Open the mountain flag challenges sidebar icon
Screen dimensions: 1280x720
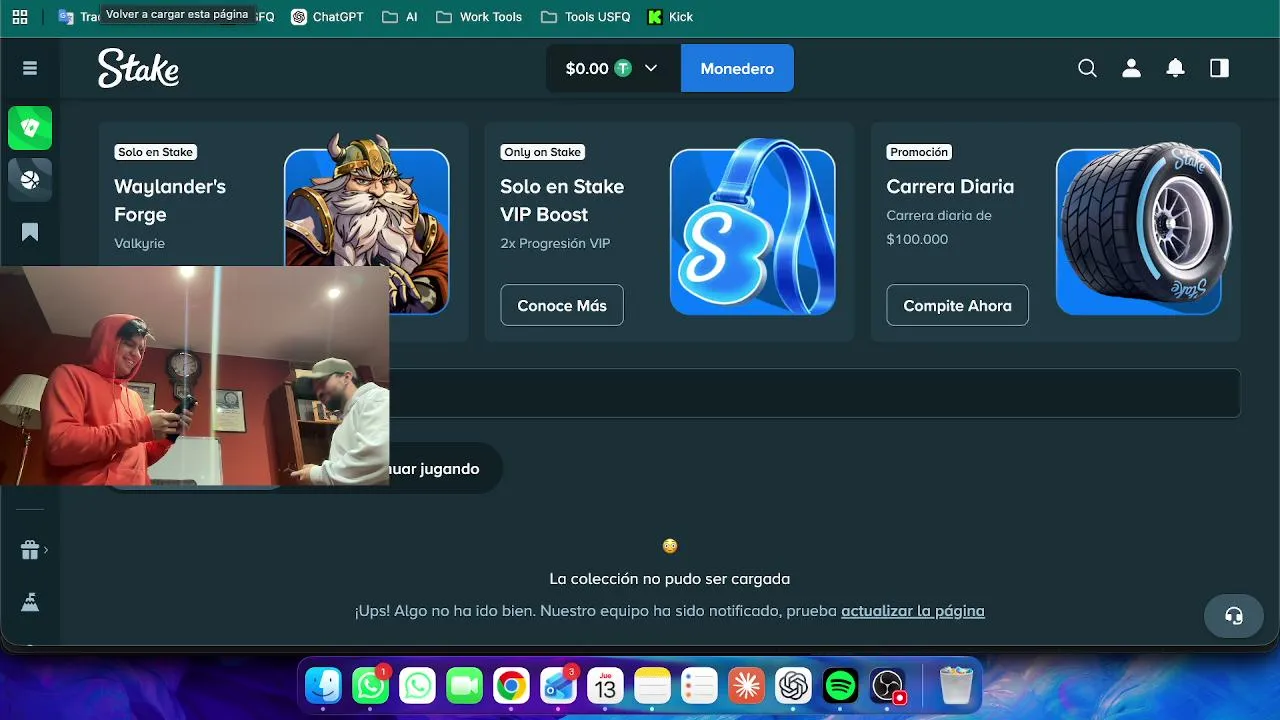pyautogui.click(x=30, y=602)
